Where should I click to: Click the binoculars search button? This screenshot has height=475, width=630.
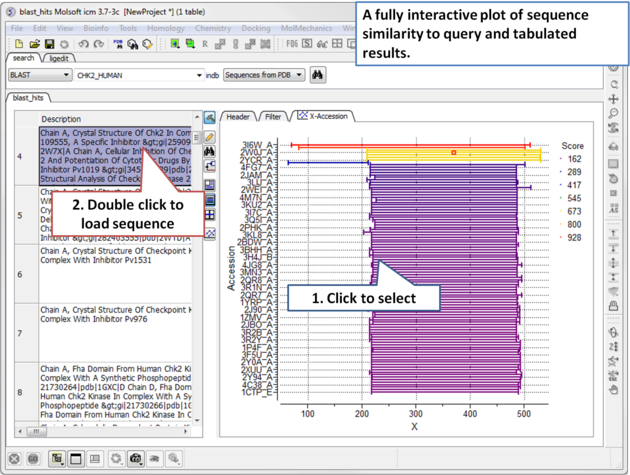click(x=318, y=75)
